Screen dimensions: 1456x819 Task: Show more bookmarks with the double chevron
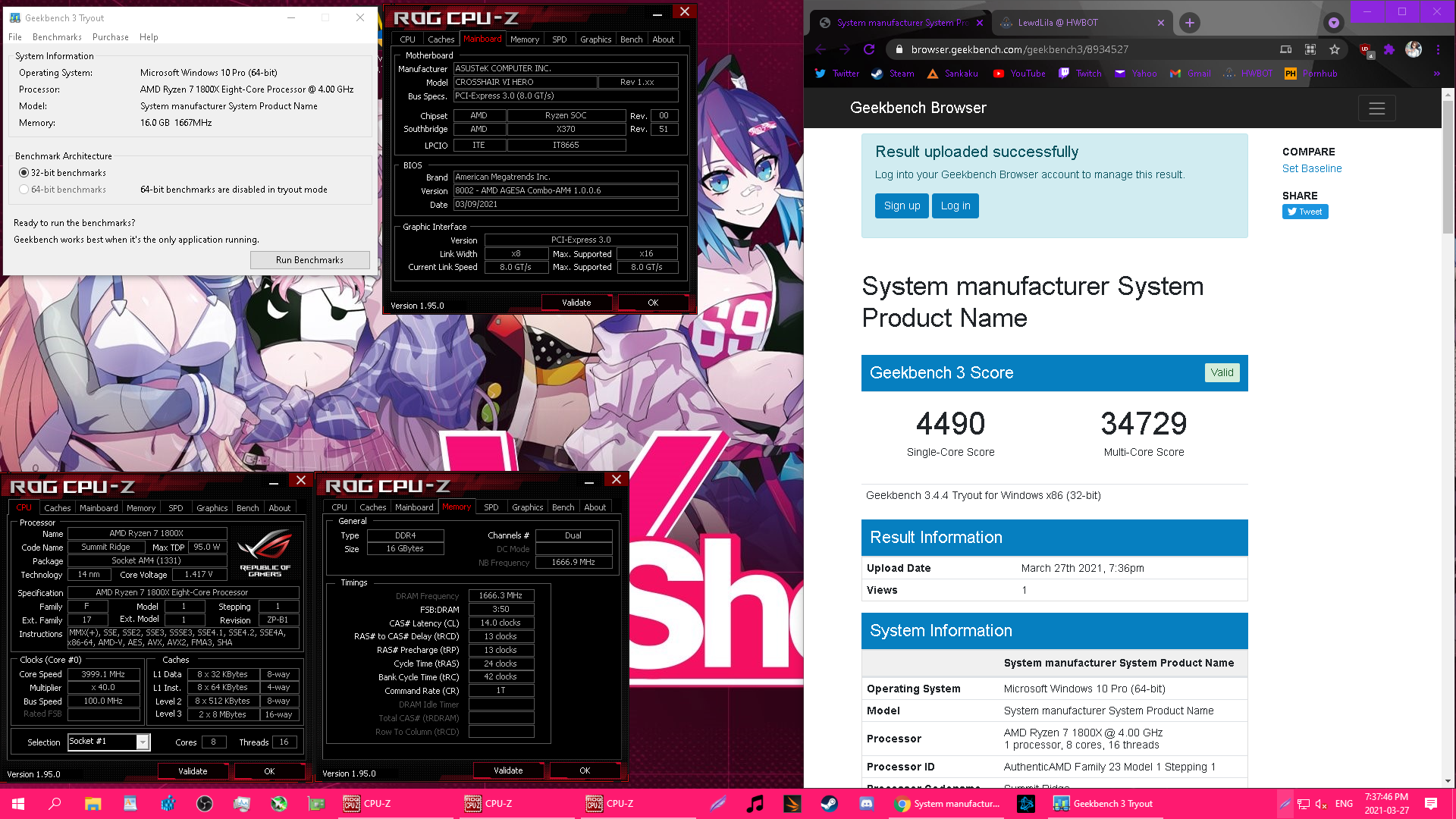coord(1436,74)
